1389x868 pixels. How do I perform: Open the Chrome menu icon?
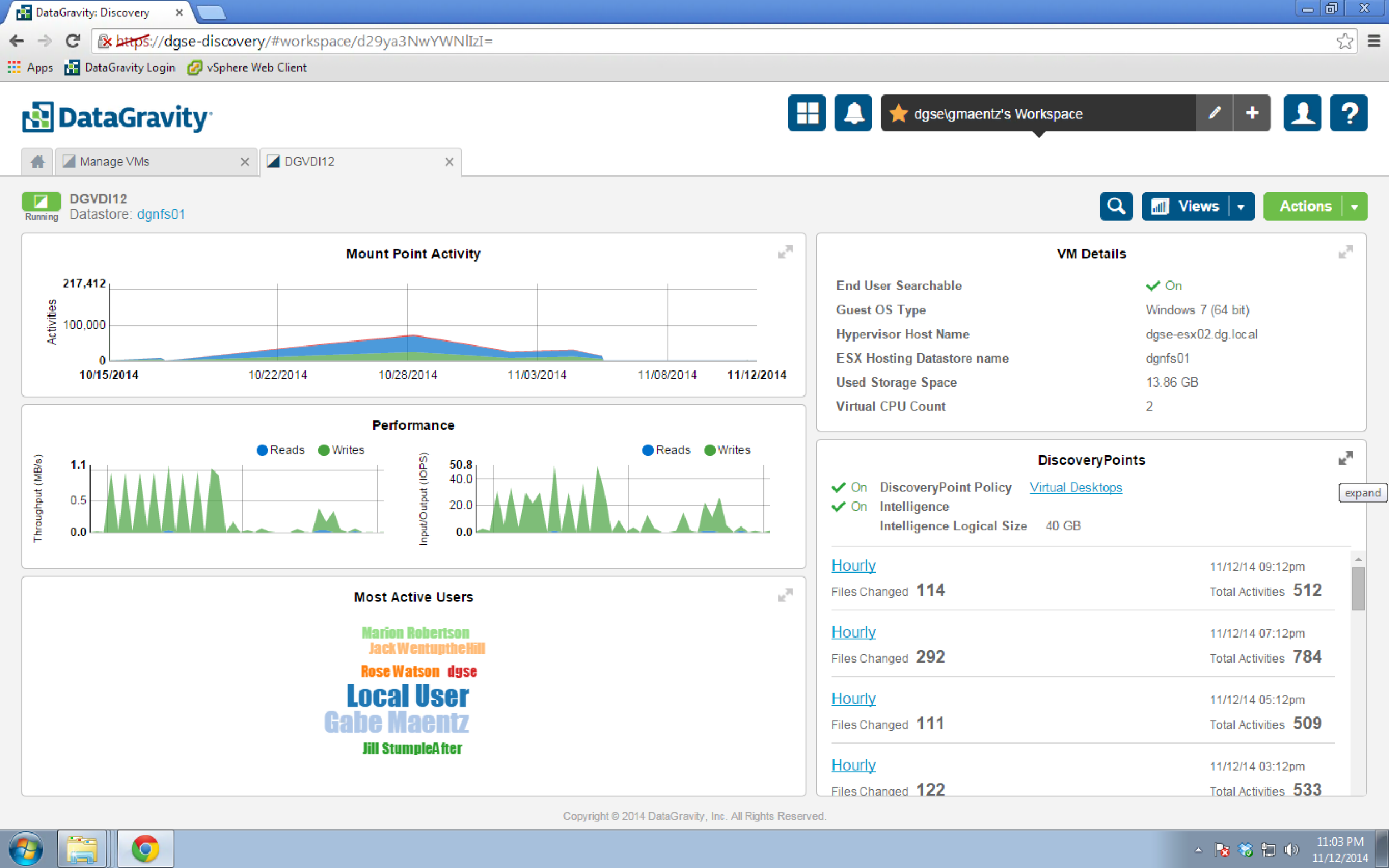coord(1374,41)
